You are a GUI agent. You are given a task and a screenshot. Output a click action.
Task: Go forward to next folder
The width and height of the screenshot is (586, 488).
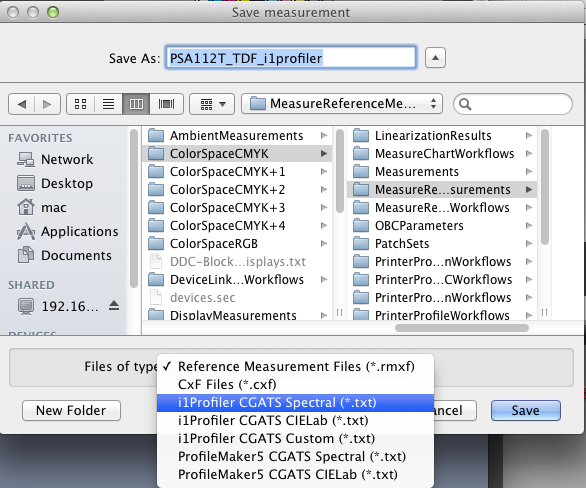coord(47,104)
